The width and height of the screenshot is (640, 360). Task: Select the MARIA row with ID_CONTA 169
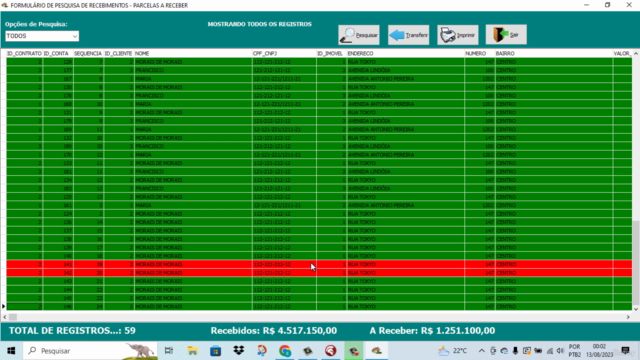[x=319, y=129]
